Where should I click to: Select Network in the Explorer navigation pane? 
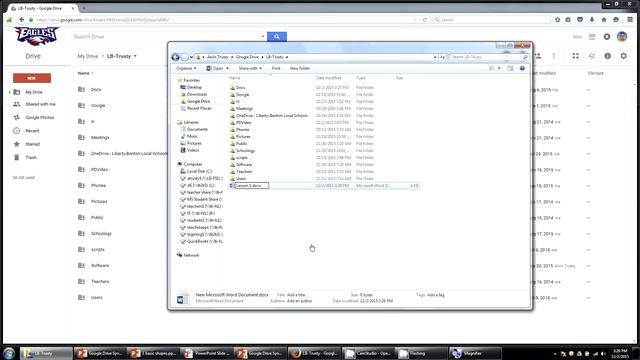click(x=191, y=256)
